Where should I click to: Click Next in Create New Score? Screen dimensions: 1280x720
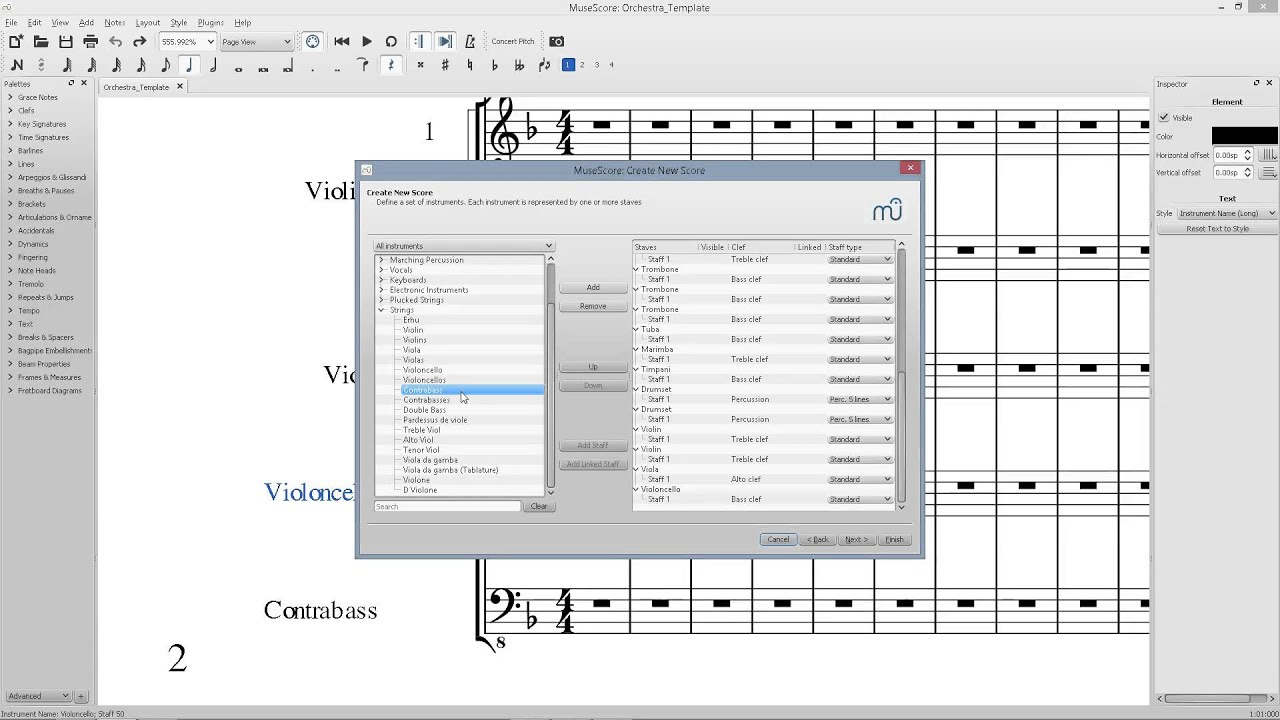[x=856, y=540]
